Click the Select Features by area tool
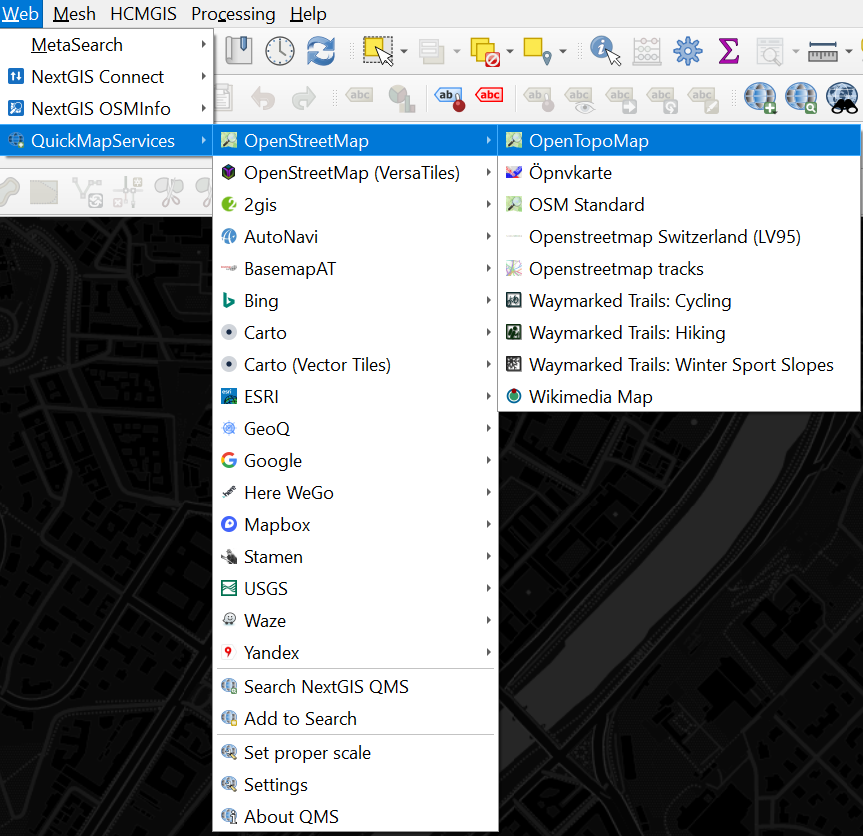Screen dimensions: 863x836 pos(378,50)
